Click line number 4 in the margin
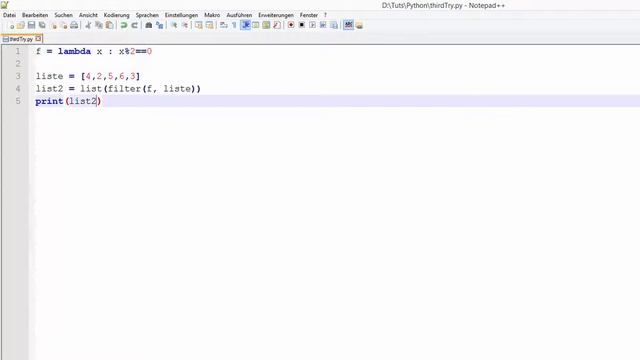This screenshot has width=640, height=360. click(18, 89)
